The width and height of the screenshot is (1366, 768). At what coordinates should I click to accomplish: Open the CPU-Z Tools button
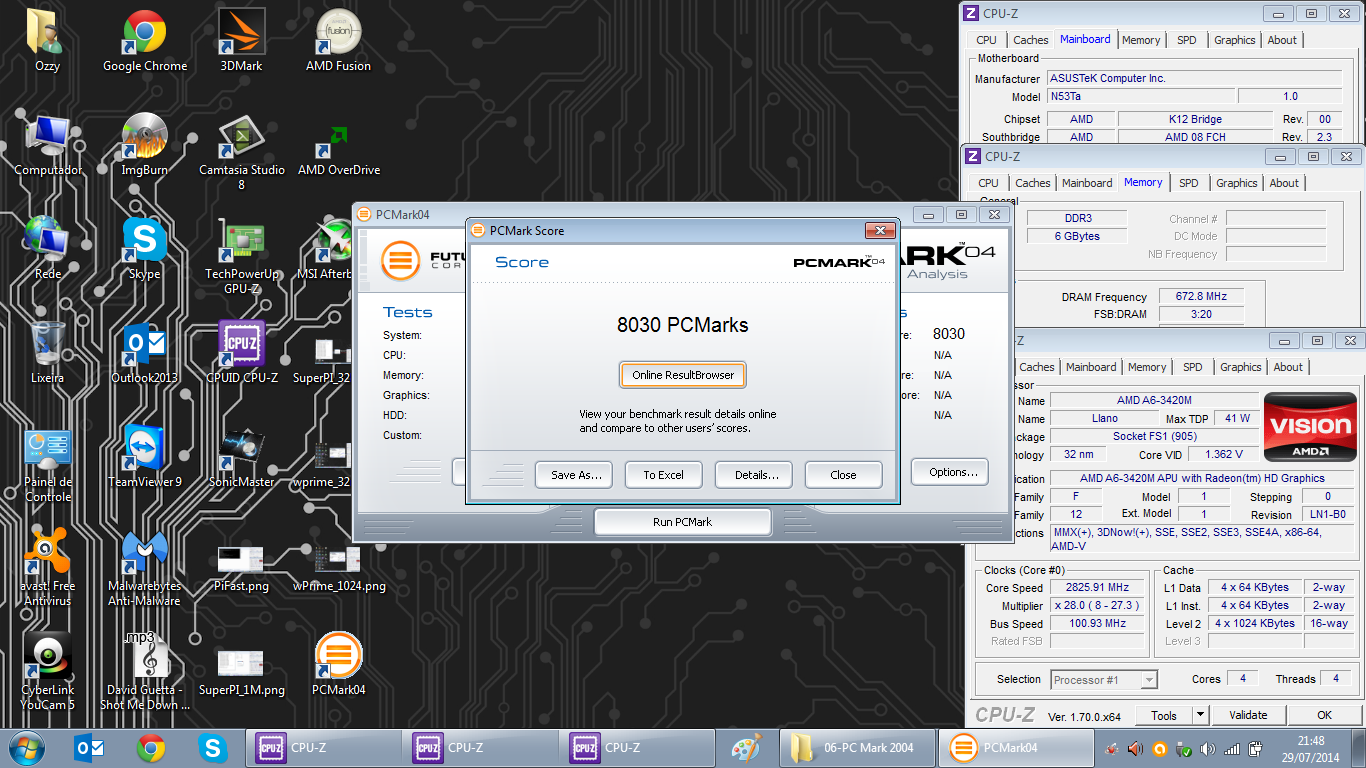(x=1164, y=715)
